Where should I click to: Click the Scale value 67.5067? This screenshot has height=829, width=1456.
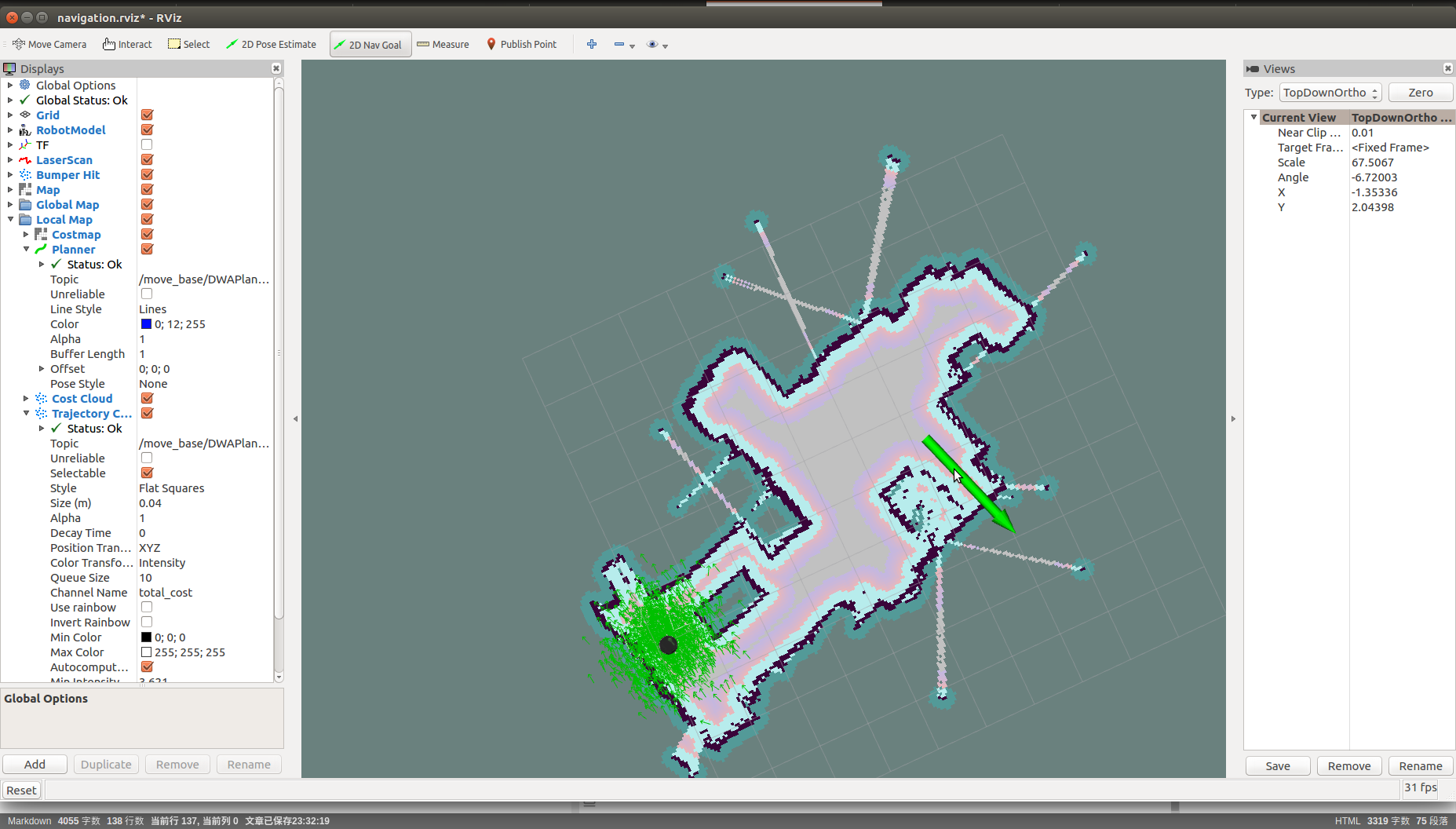coord(1373,163)
